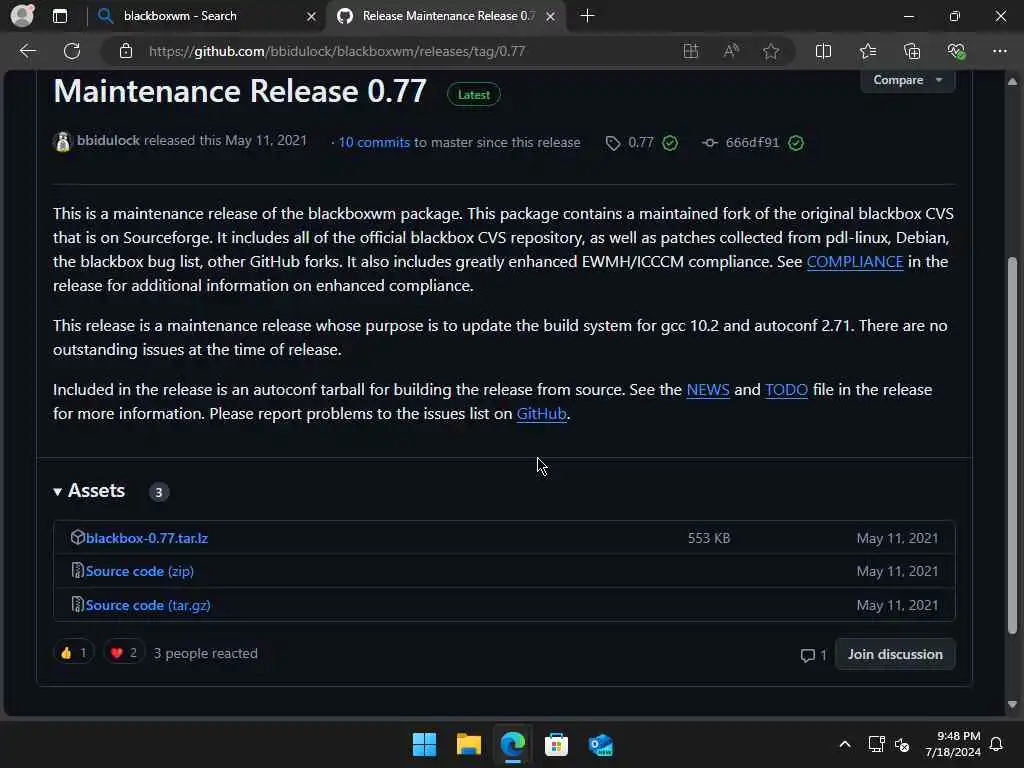
Task: Show verification status next to tag 0.77
Action: coord(670,143)
